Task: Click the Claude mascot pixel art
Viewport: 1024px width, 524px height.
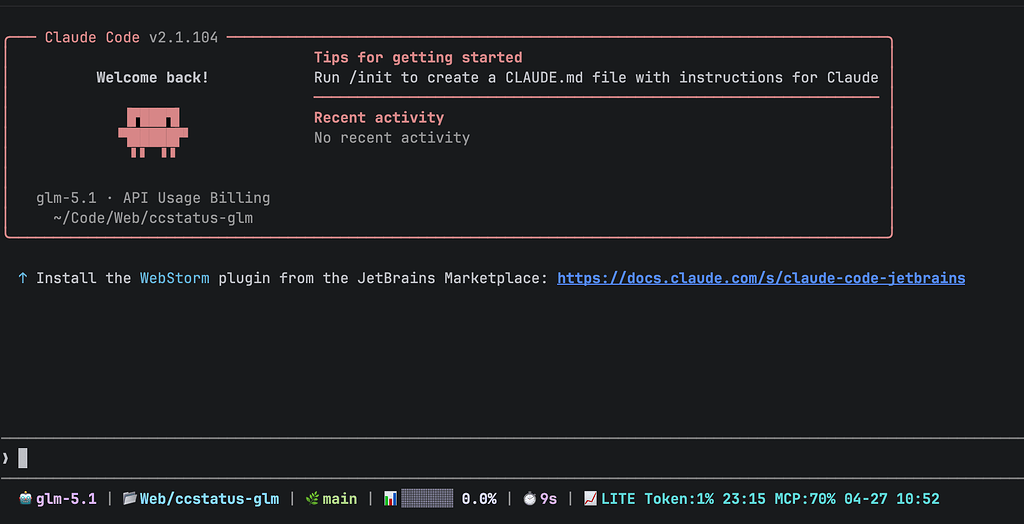Action: point(153,133)
